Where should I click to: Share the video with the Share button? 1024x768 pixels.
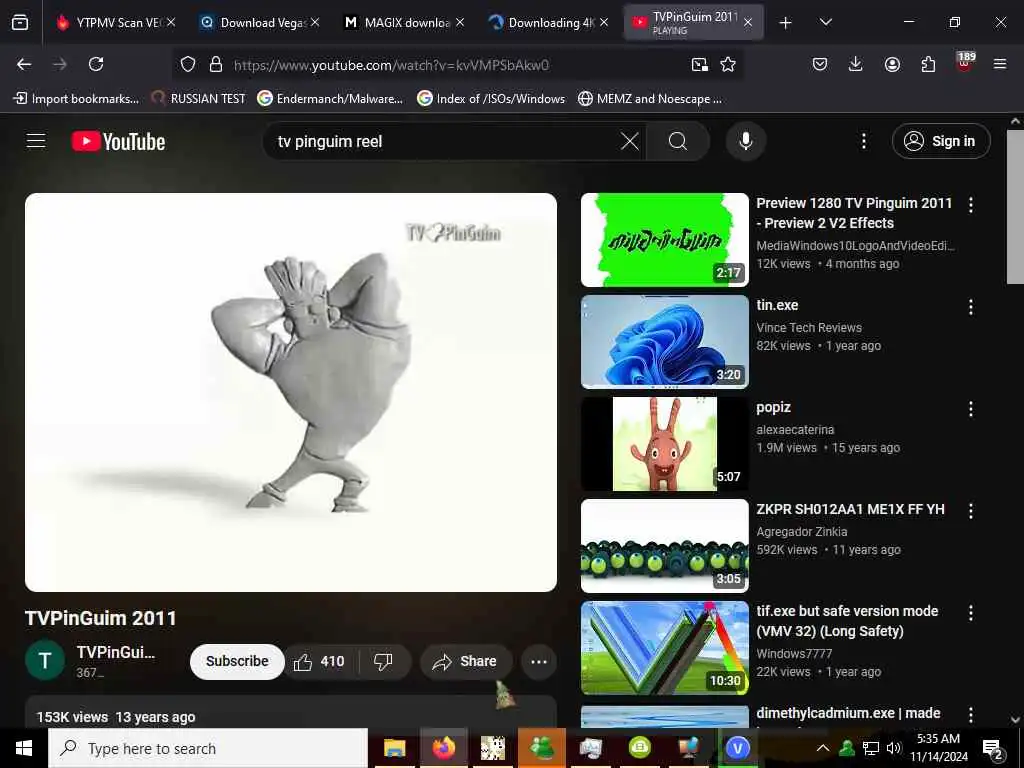pos(465,662)
